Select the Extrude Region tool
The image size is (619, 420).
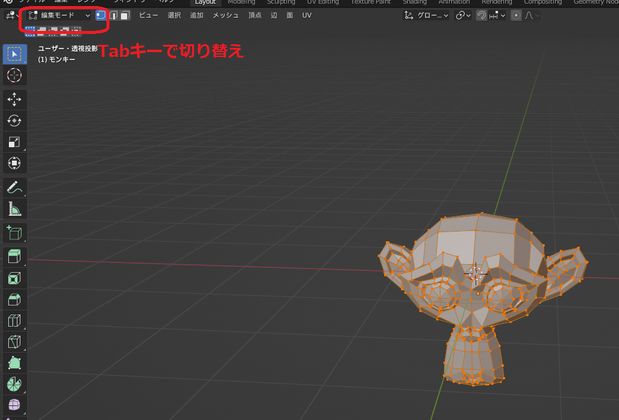point(15,257)
